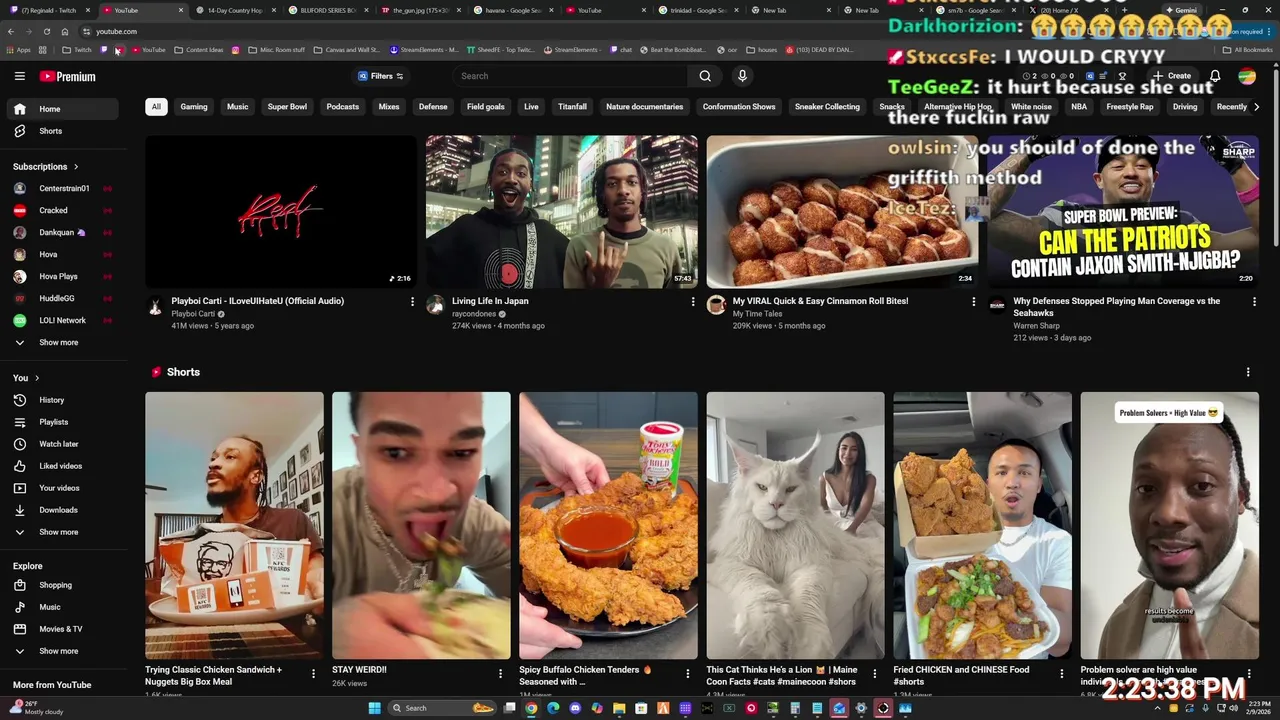Open the account avatar menu

(x=1247, y=76)
